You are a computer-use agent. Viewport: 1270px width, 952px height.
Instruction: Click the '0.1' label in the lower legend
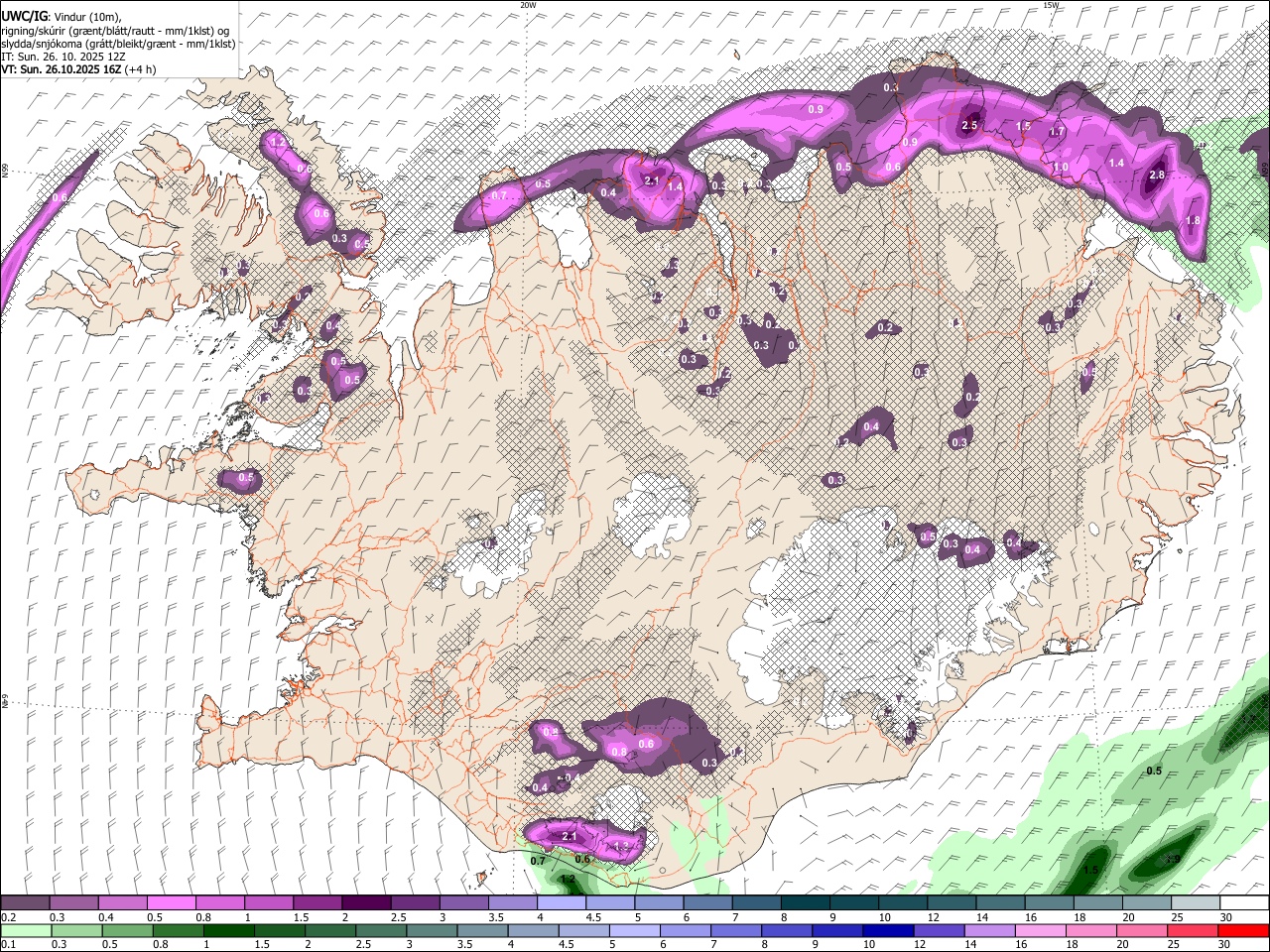(8, 944)
